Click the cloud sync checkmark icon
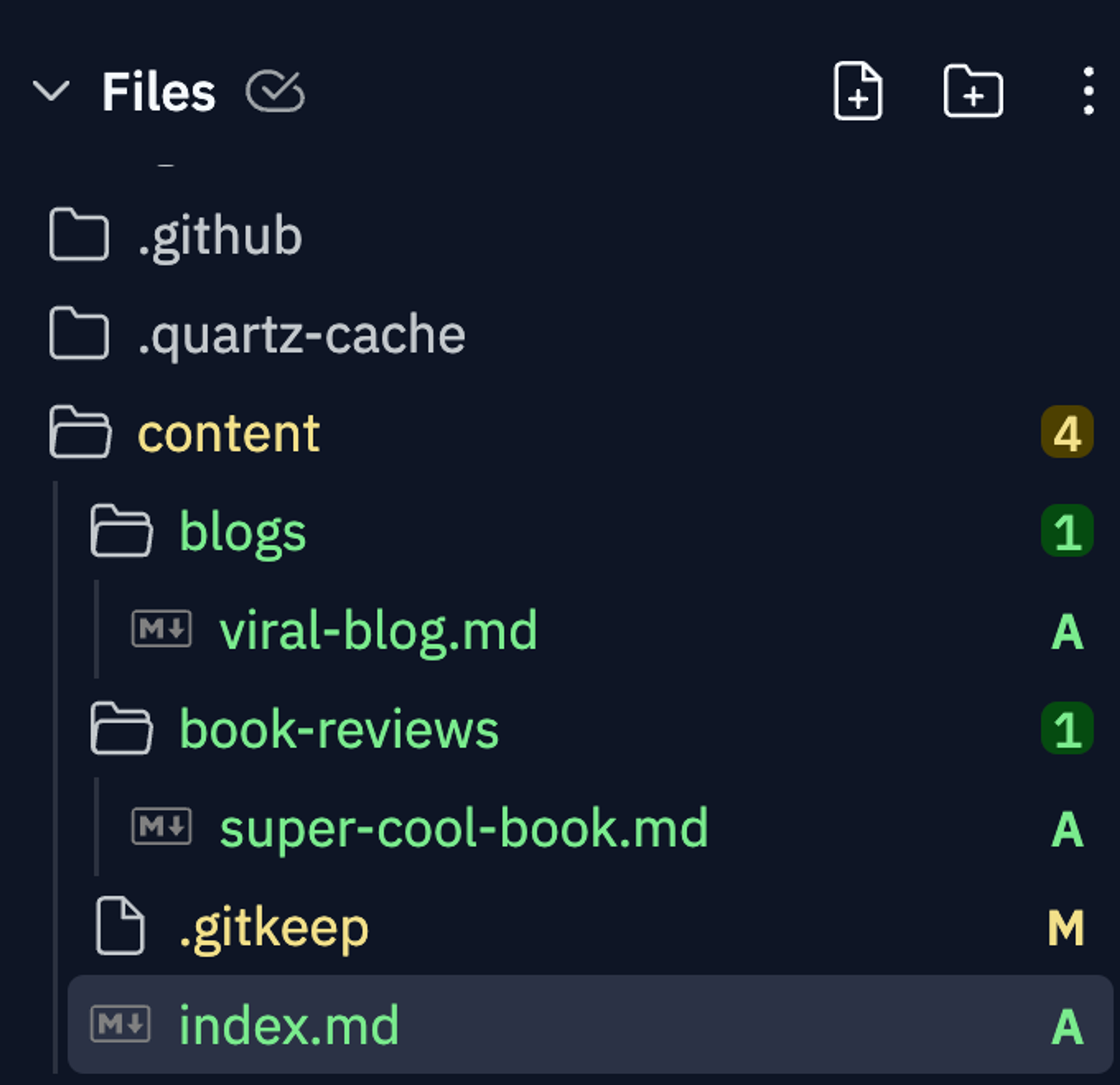Viewport: 1120px width, 1085px height. click(x=275, y=92)
